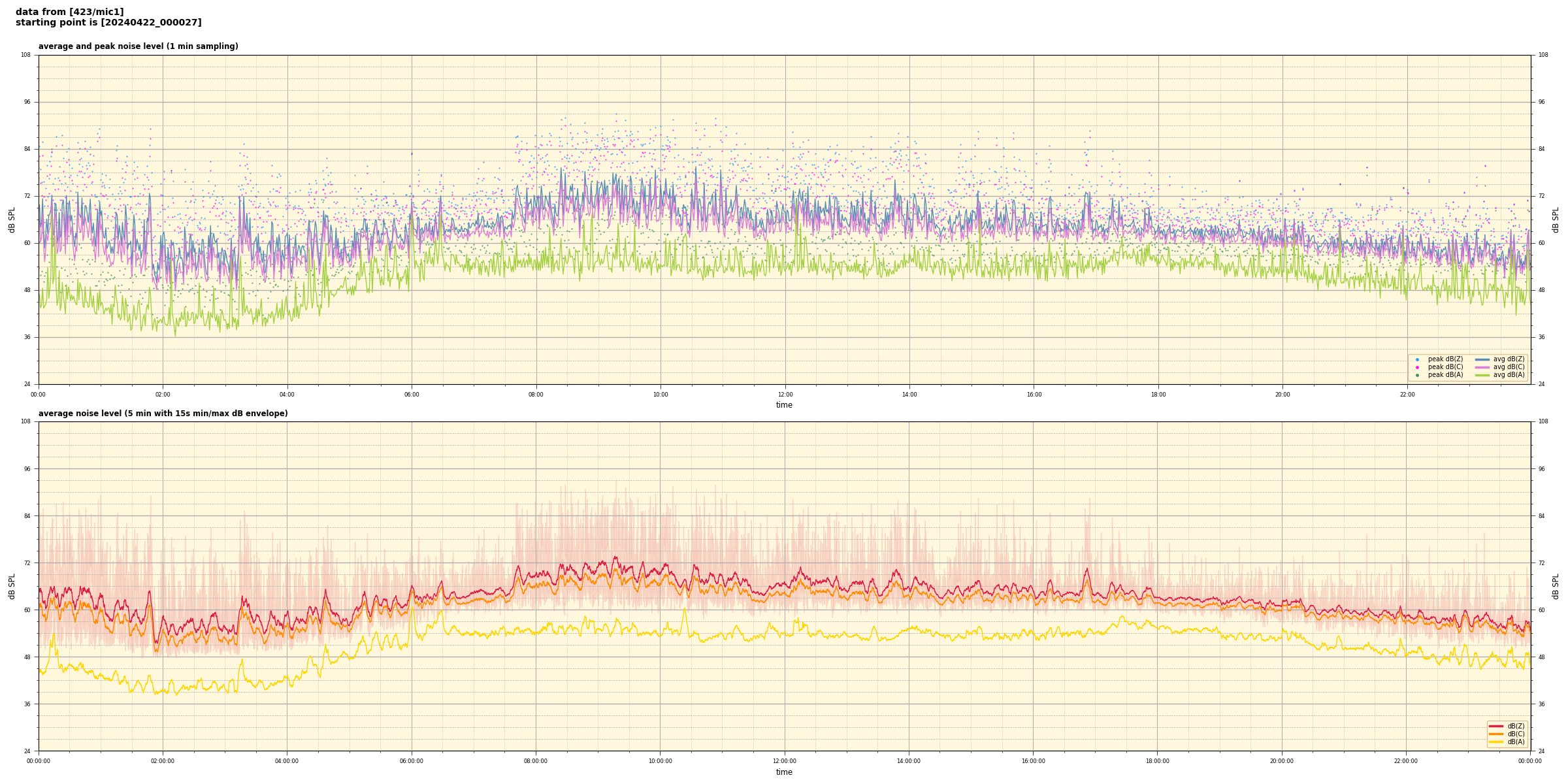The image size is (1568, 784).
Task: Click the avg dB(C) legend line sample
Action: (x=1482, y=367)
